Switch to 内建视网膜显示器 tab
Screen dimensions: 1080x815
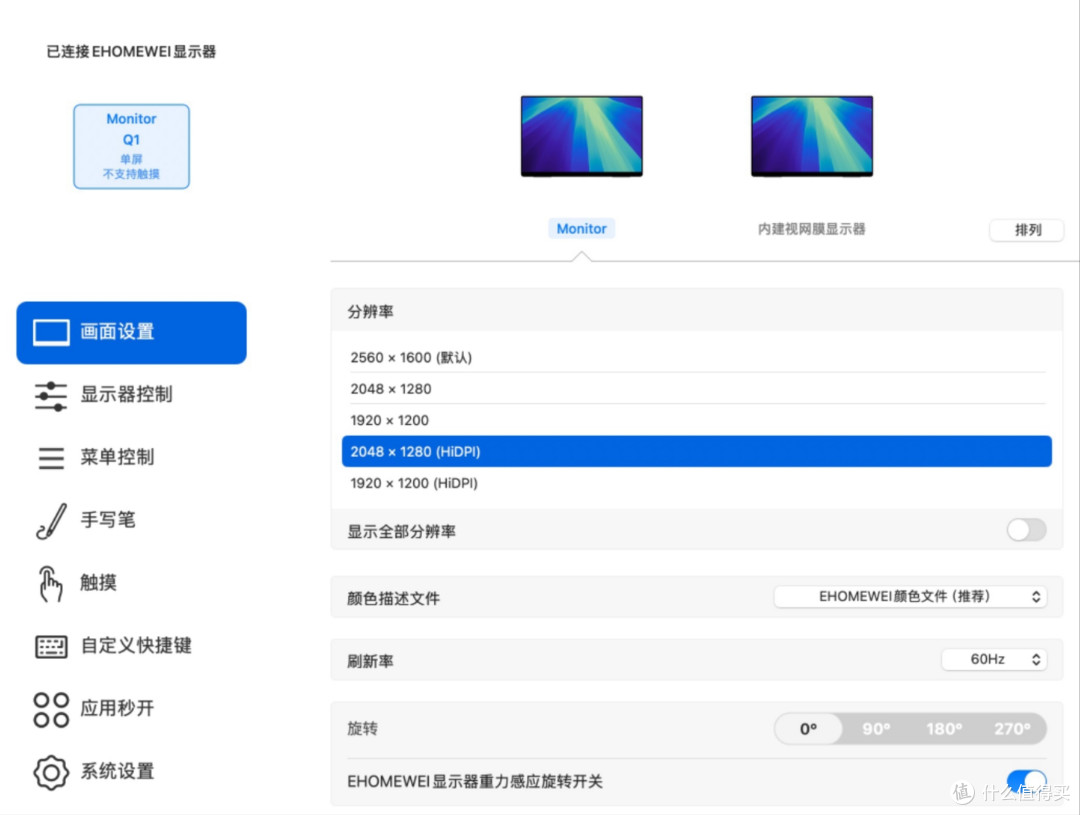point(811,229)
